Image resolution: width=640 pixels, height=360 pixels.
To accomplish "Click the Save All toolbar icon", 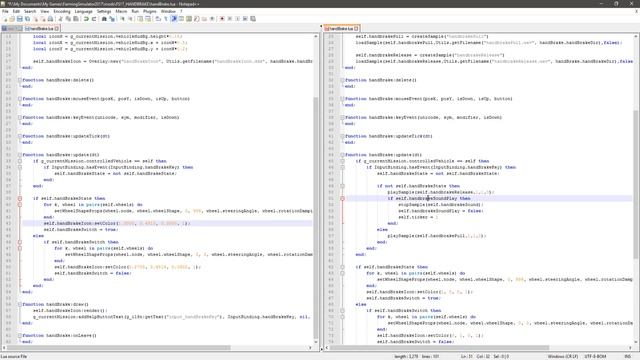I will click(x=27, y=19).
